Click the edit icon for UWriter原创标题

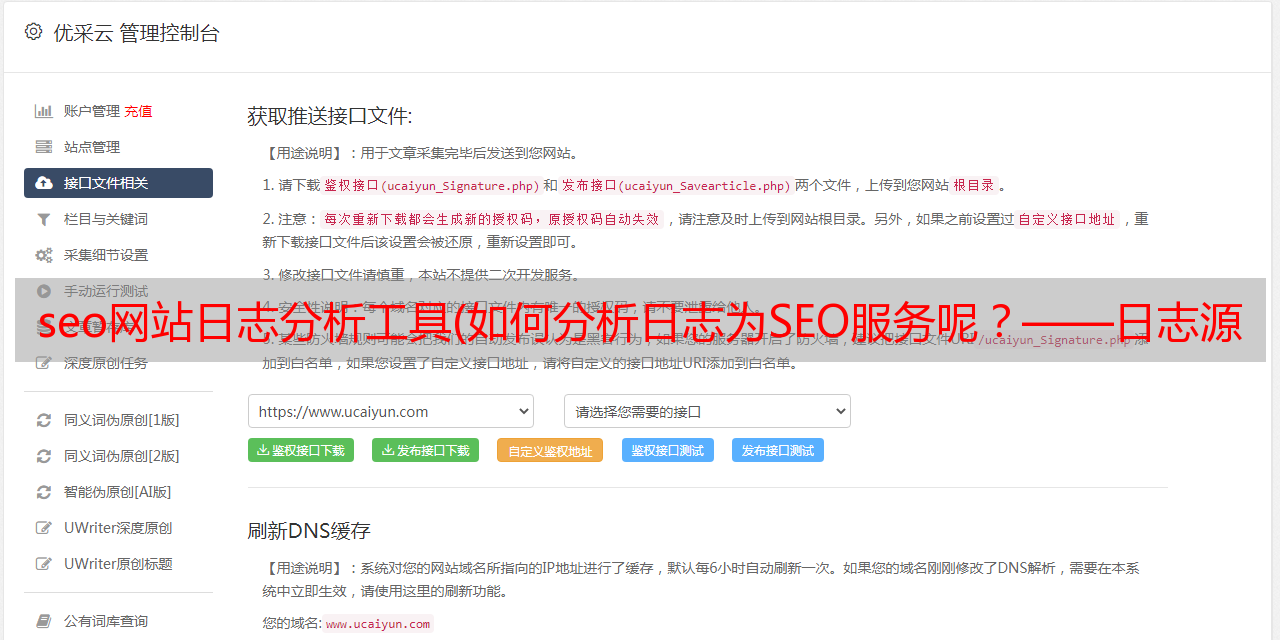point(43,564)
